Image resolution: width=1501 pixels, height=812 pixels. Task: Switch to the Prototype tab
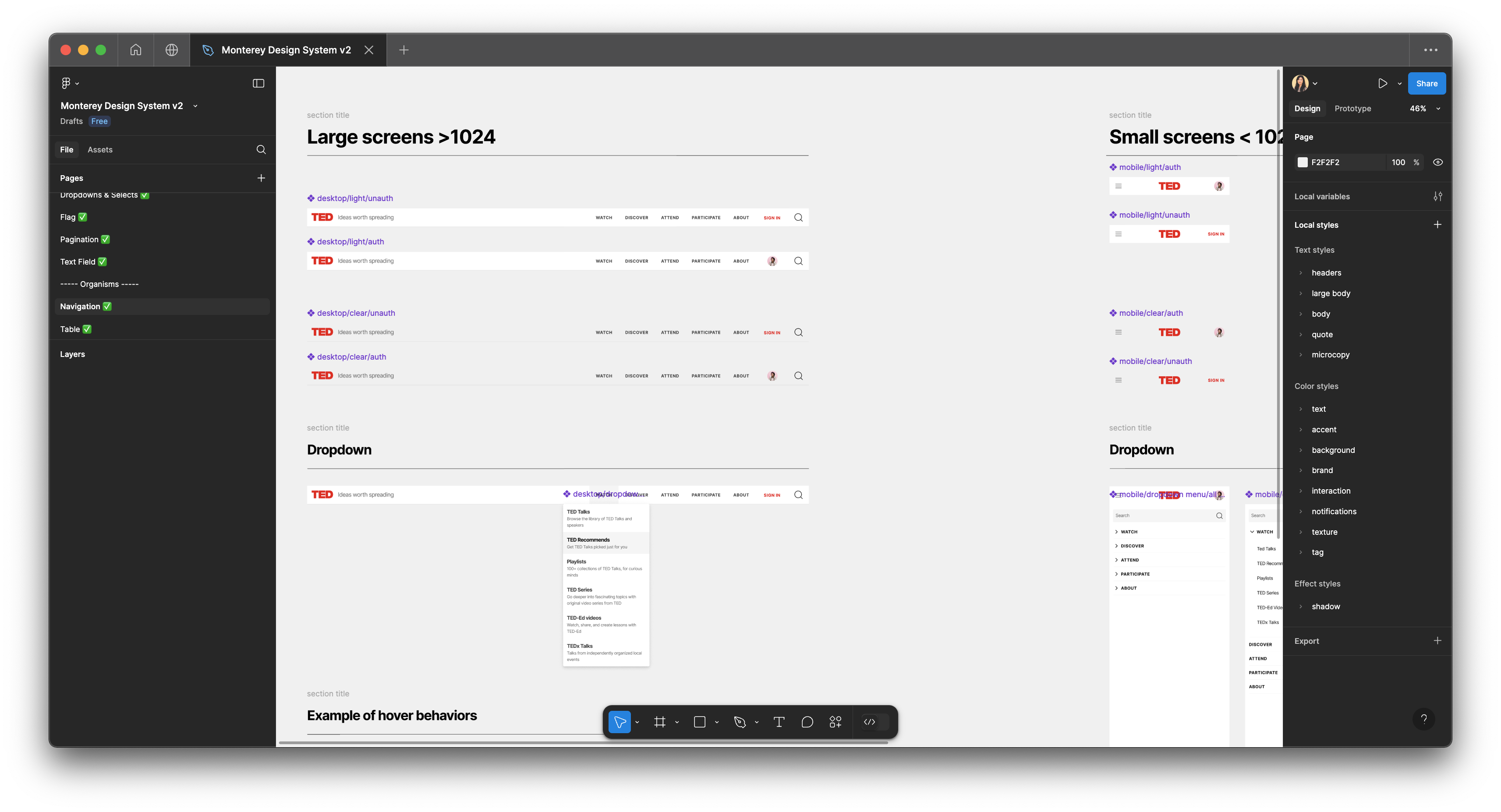pyautogui.click(x=1352, y=108)
